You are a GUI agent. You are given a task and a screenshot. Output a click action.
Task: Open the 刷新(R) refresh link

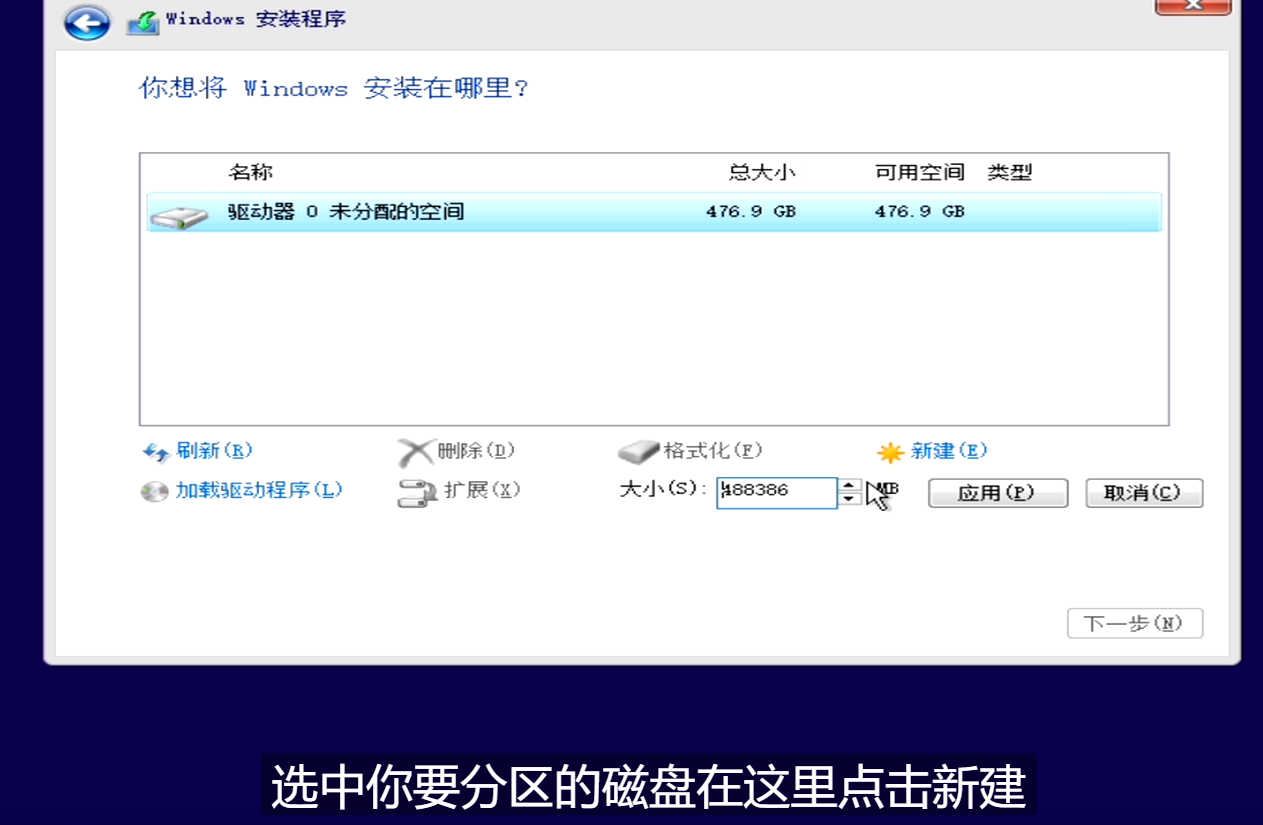click(x=214, y=451)
